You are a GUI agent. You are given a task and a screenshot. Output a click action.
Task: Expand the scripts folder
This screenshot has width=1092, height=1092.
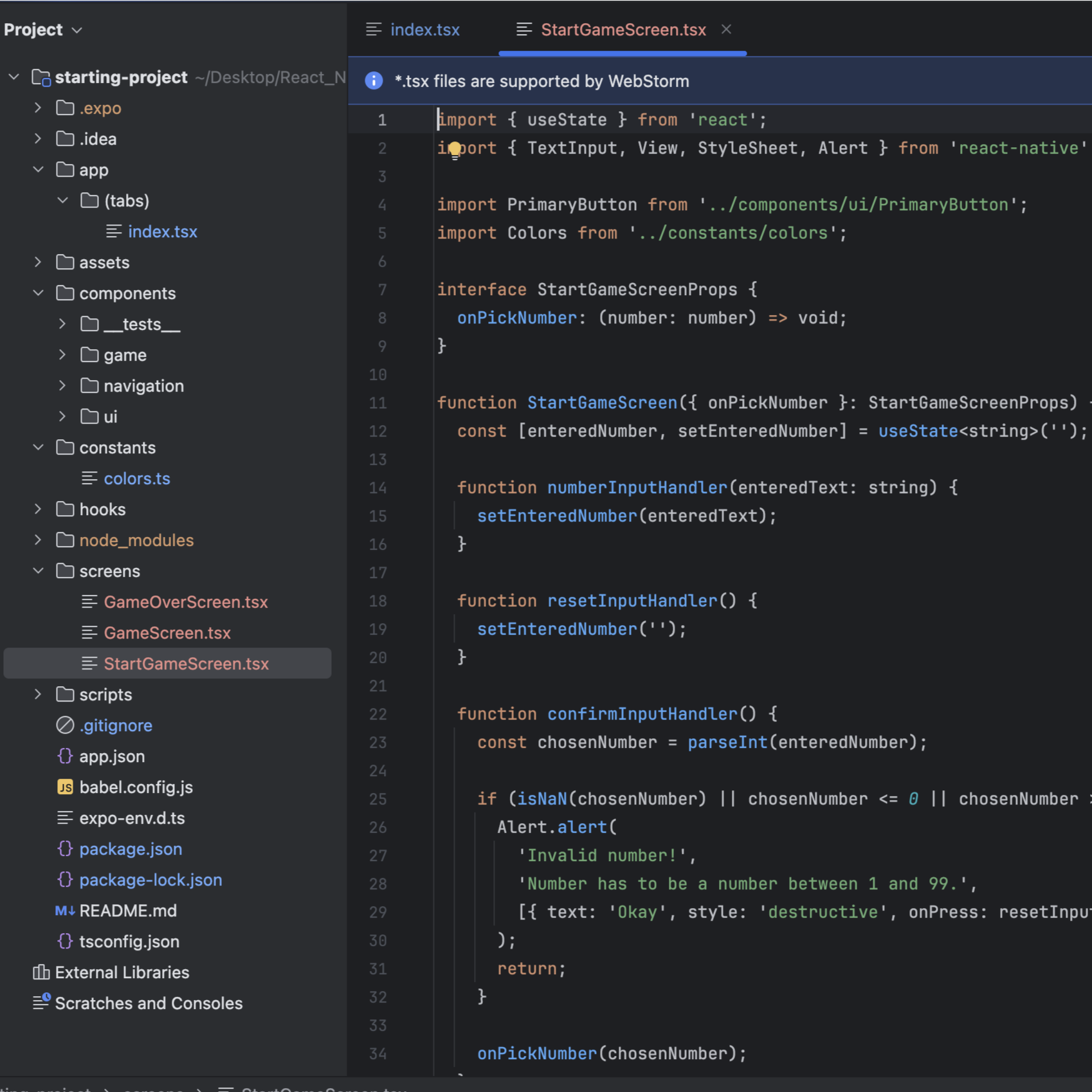pyautogui.click(x=38, y=695)
